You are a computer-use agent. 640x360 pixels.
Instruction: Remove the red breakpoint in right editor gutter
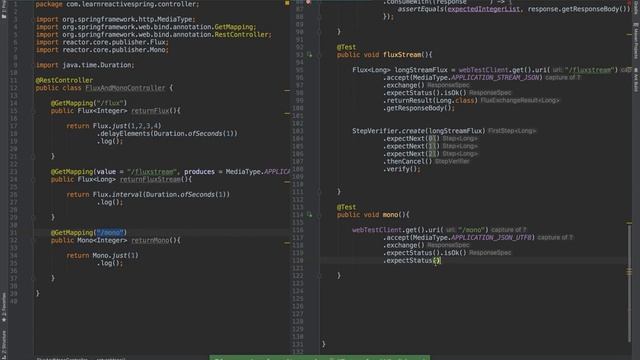coord(309,2)
